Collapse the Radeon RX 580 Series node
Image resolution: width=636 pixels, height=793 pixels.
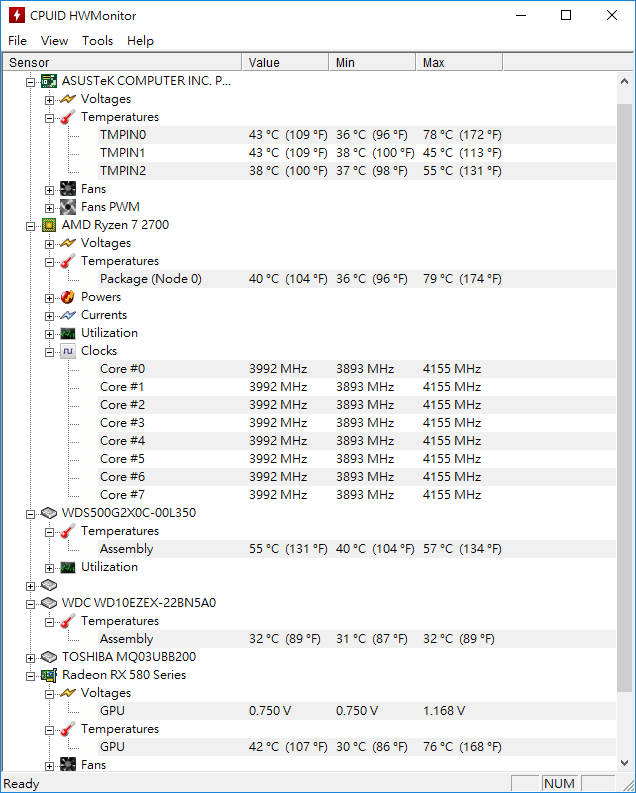click(30, 676)
